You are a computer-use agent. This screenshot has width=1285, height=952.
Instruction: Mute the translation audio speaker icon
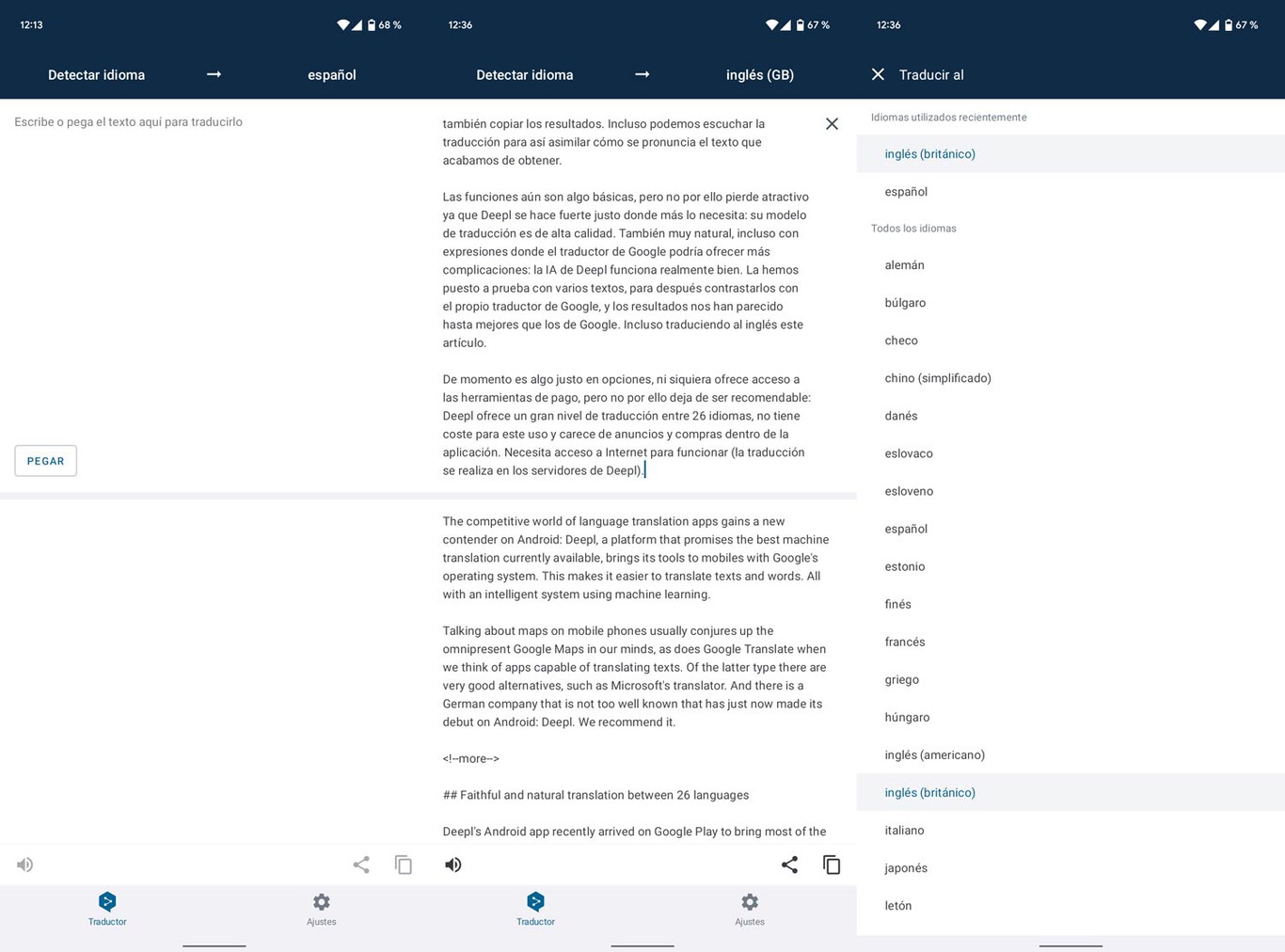coord(24,865)
